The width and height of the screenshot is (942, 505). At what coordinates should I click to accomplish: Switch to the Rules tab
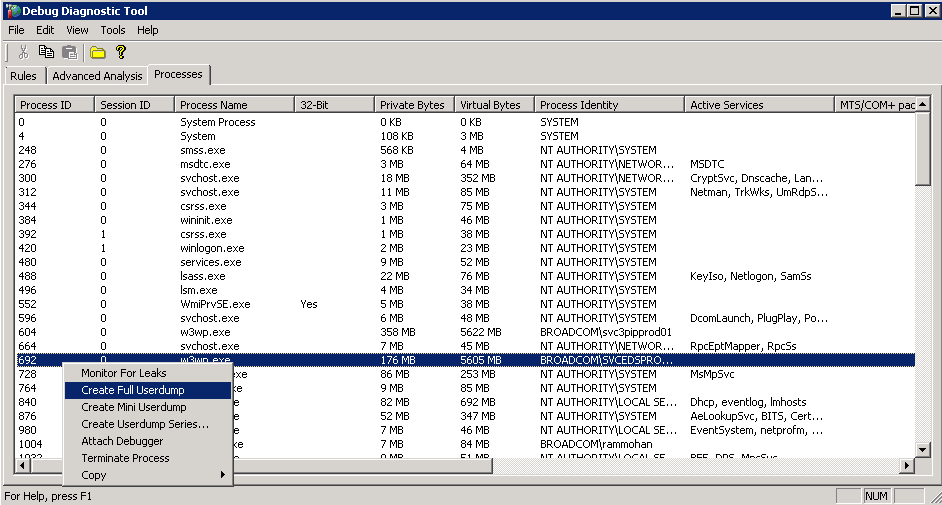pos(23,76)
